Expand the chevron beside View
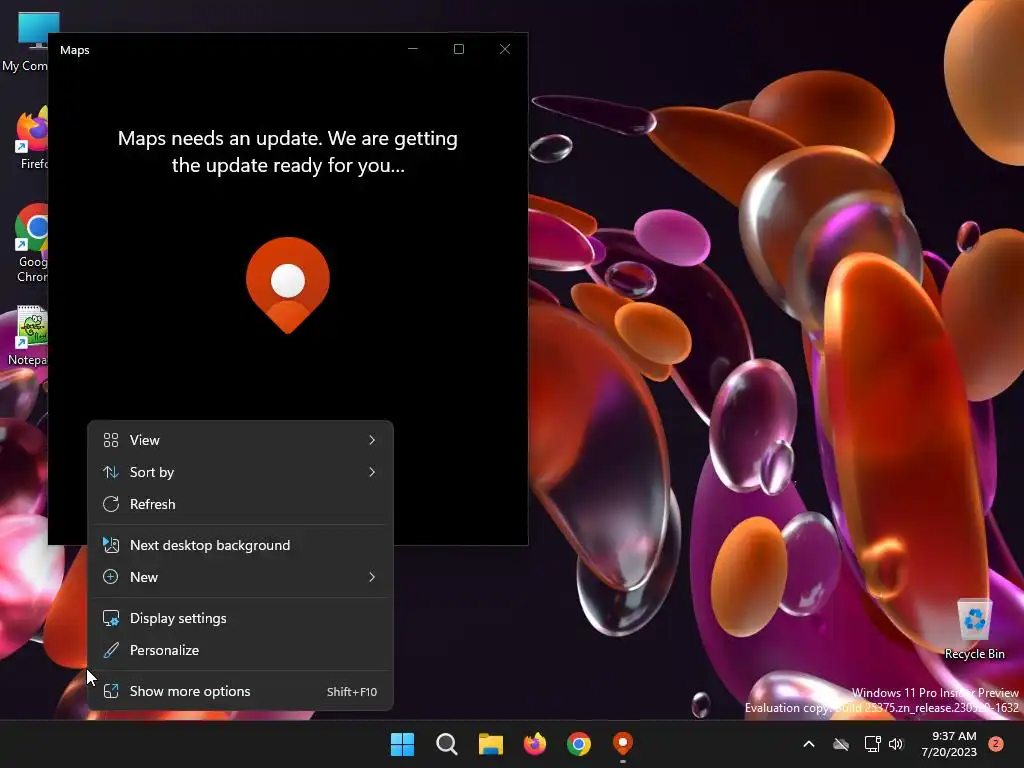Image resolution: width=1024 pixels, height=768 pixels. pos(372,440)
